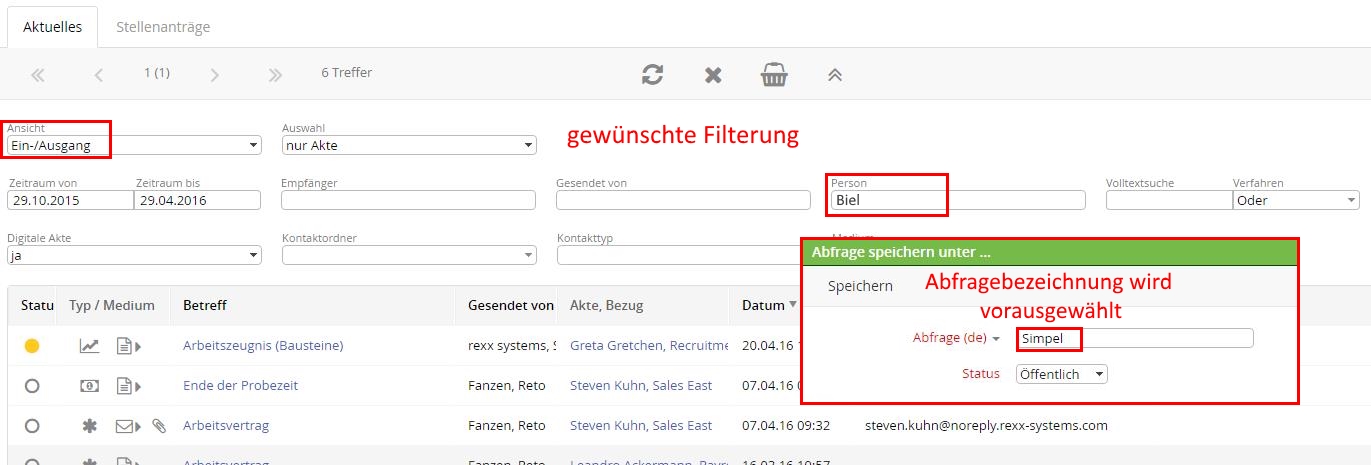Click Speichern in the save query dialog
1371x465 pixels.
pyautogui.click(x=860, y=286)
